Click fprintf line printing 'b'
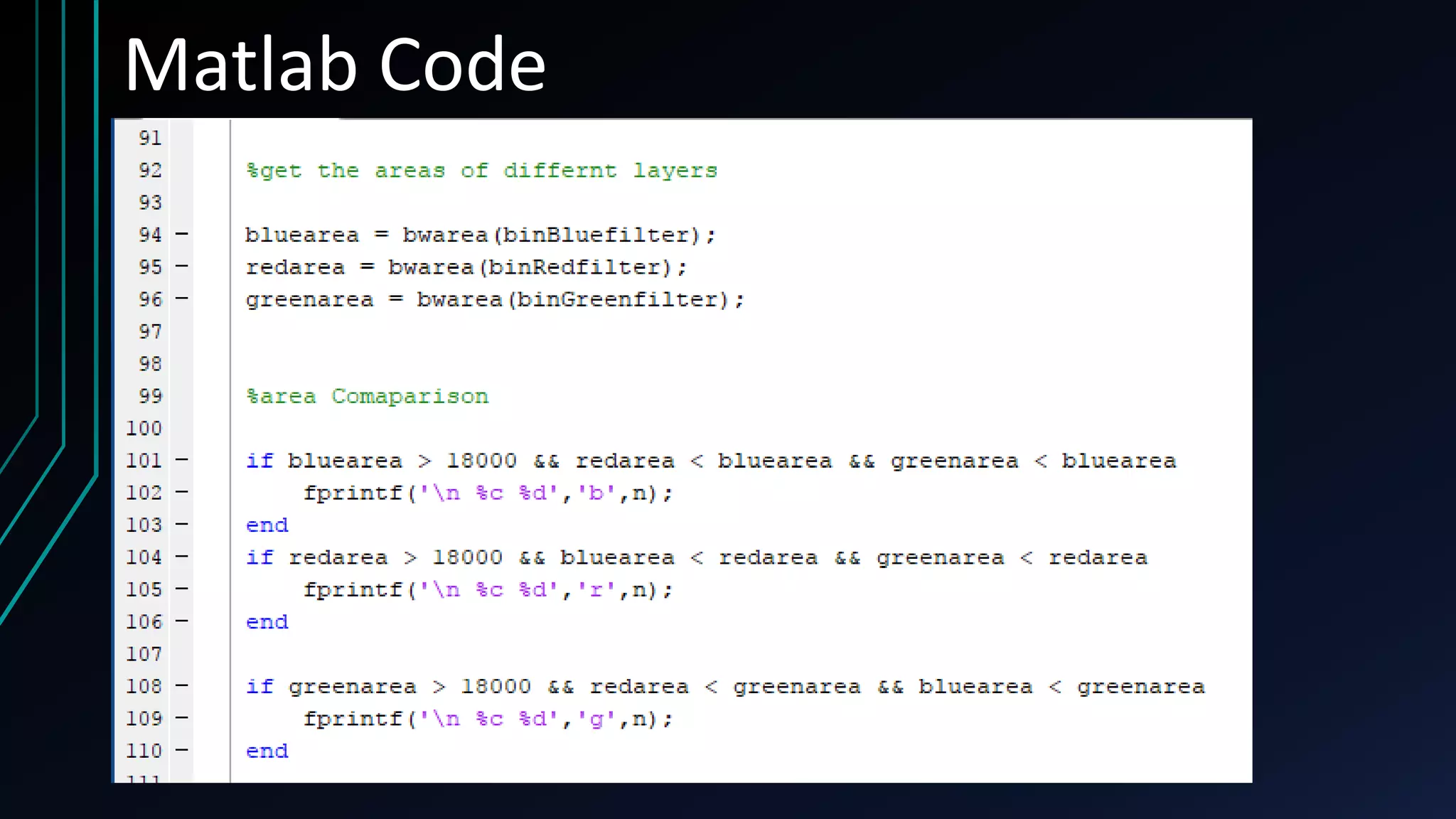 (488, 493)
